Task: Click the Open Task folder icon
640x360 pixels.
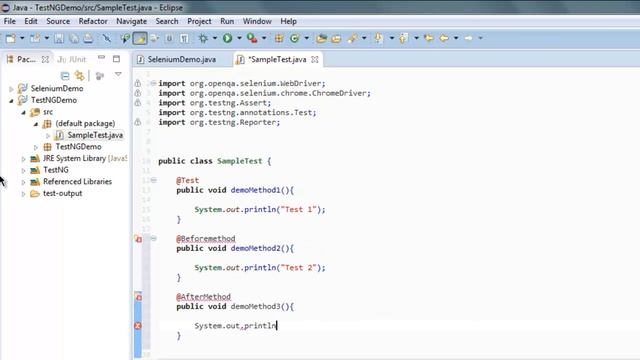Action: 336,38
